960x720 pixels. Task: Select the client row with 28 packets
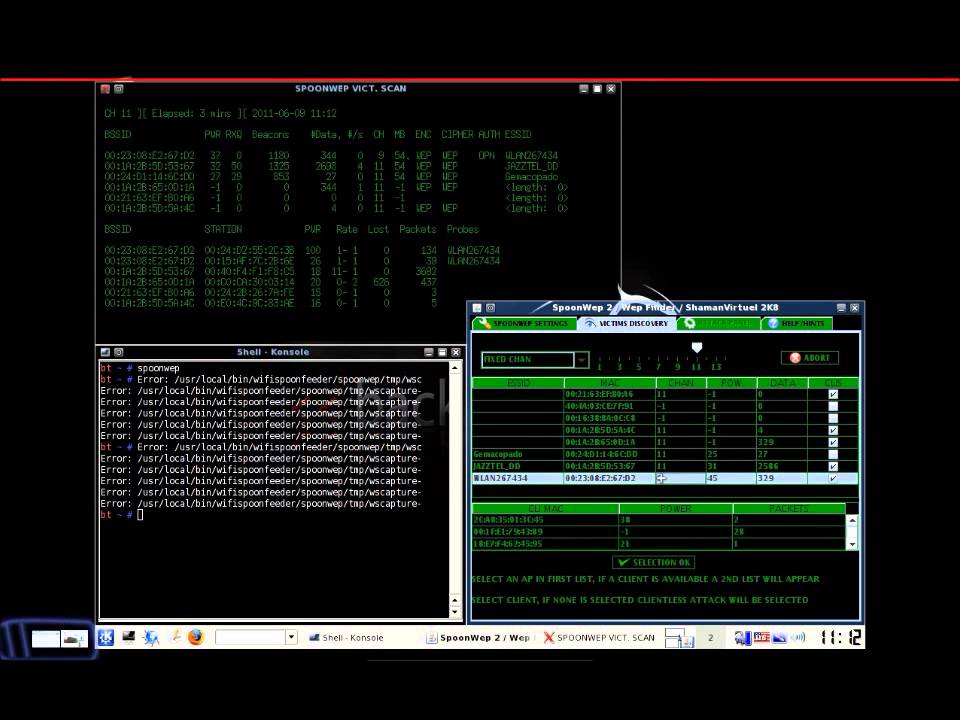coord(659,531)
